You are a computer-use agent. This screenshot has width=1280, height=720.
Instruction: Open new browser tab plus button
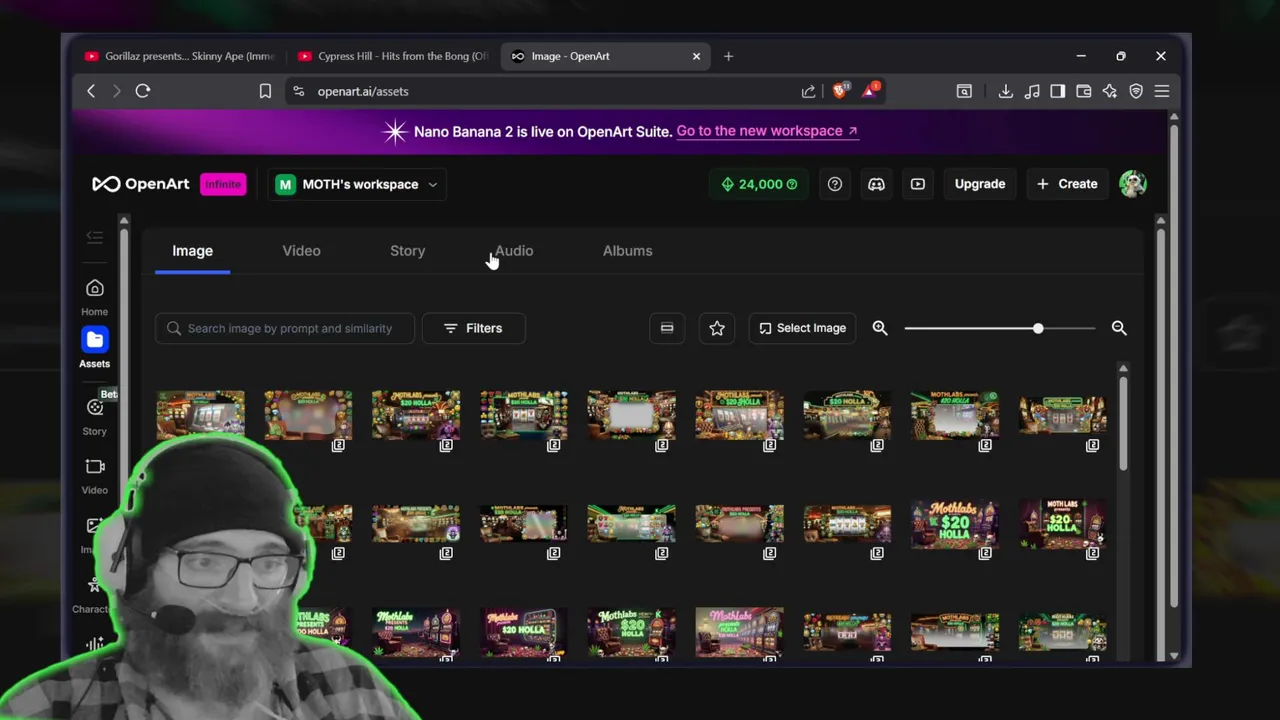[x=728, y=56]
